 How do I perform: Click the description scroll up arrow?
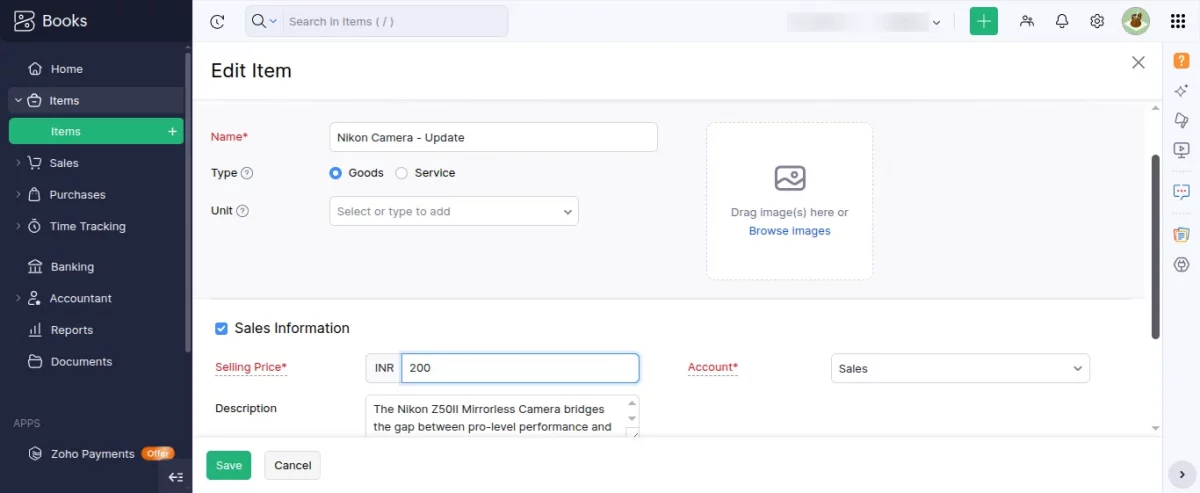tap(631, 404)
